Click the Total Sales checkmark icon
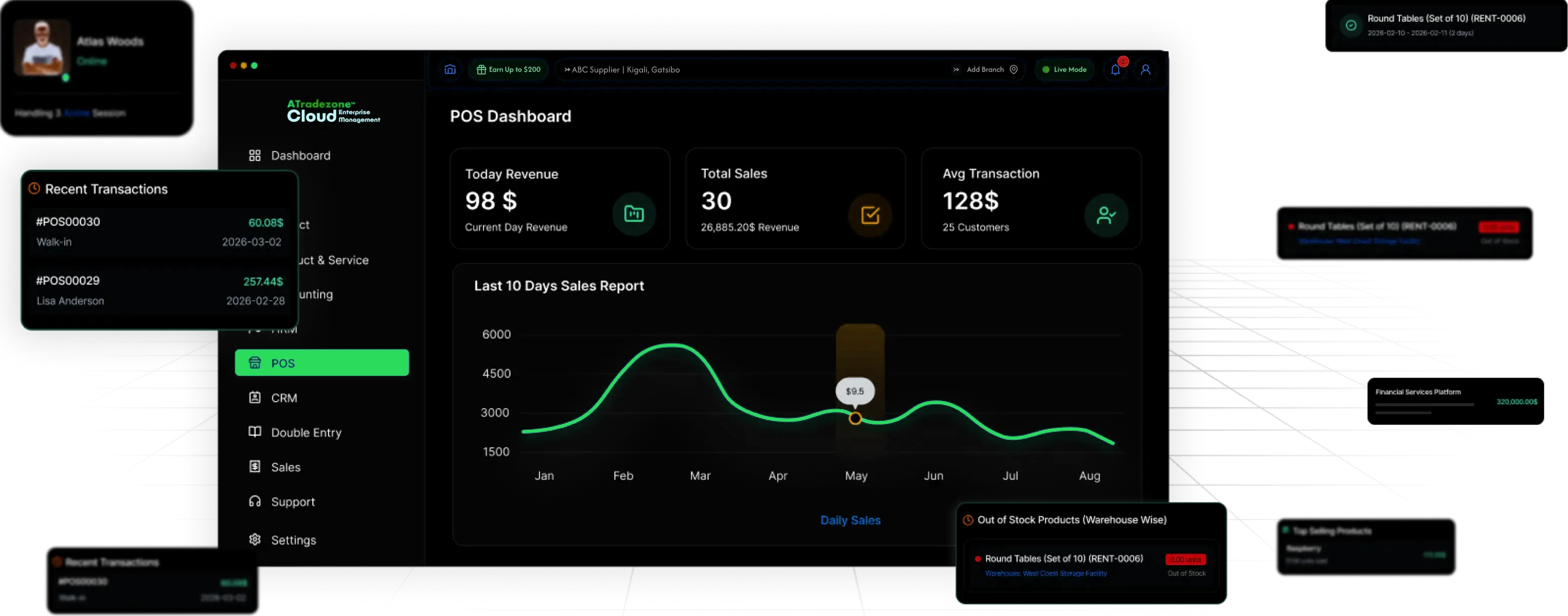The image size is (1568, 616). coord(870,214)
